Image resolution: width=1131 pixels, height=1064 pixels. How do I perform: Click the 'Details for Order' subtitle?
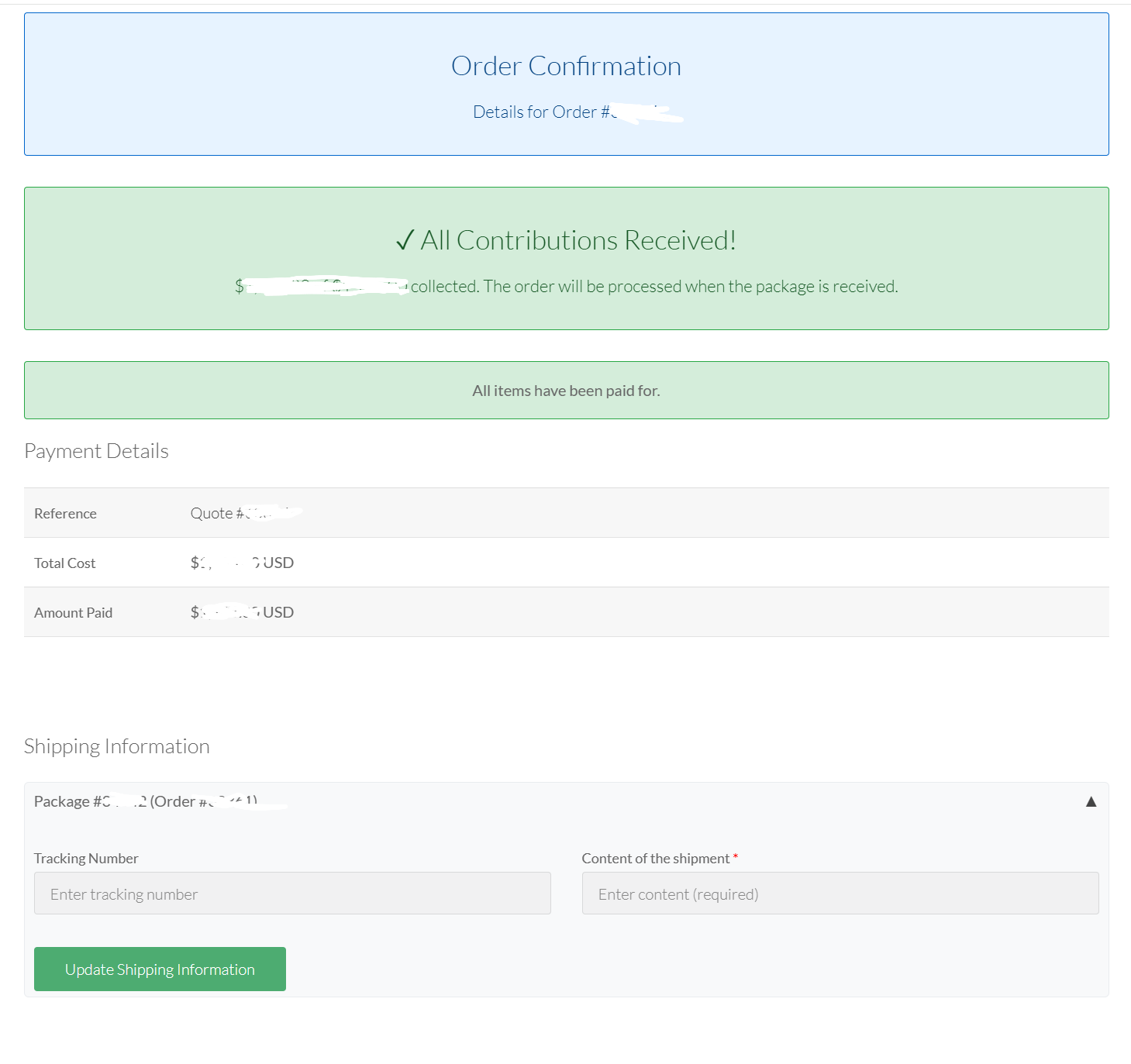point(566,112)
